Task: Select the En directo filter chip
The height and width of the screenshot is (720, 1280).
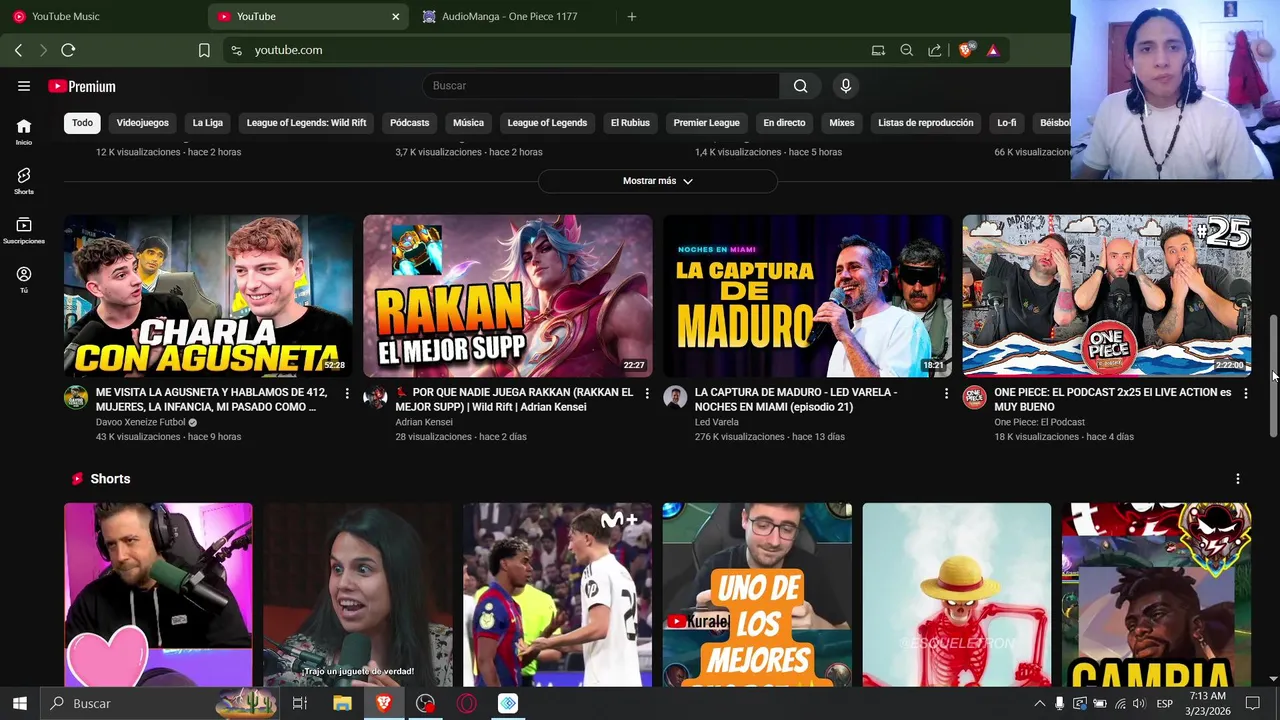Action: [784, 123]
